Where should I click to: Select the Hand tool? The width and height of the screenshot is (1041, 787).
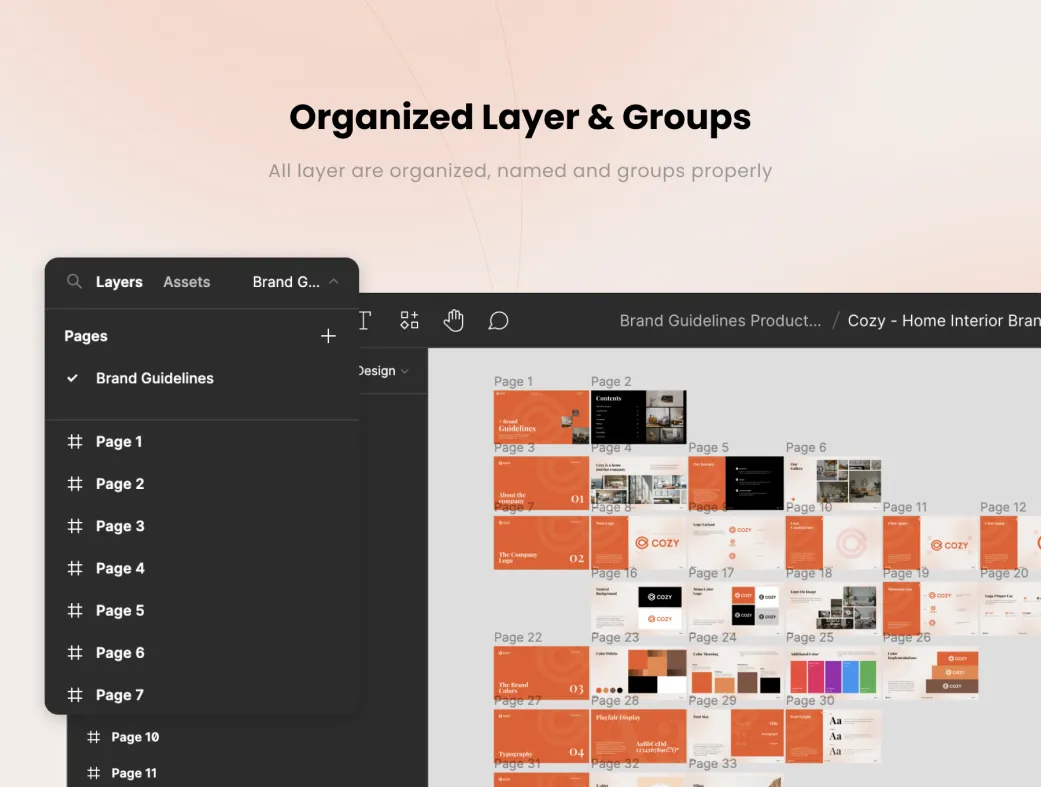(454, 320)
